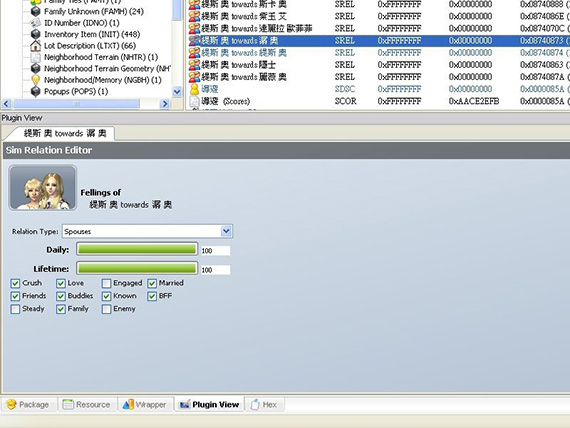Screen dimensions: 570x428
Task: Click the yellow sim icon of SDSC row
Action: coord(194,89)
